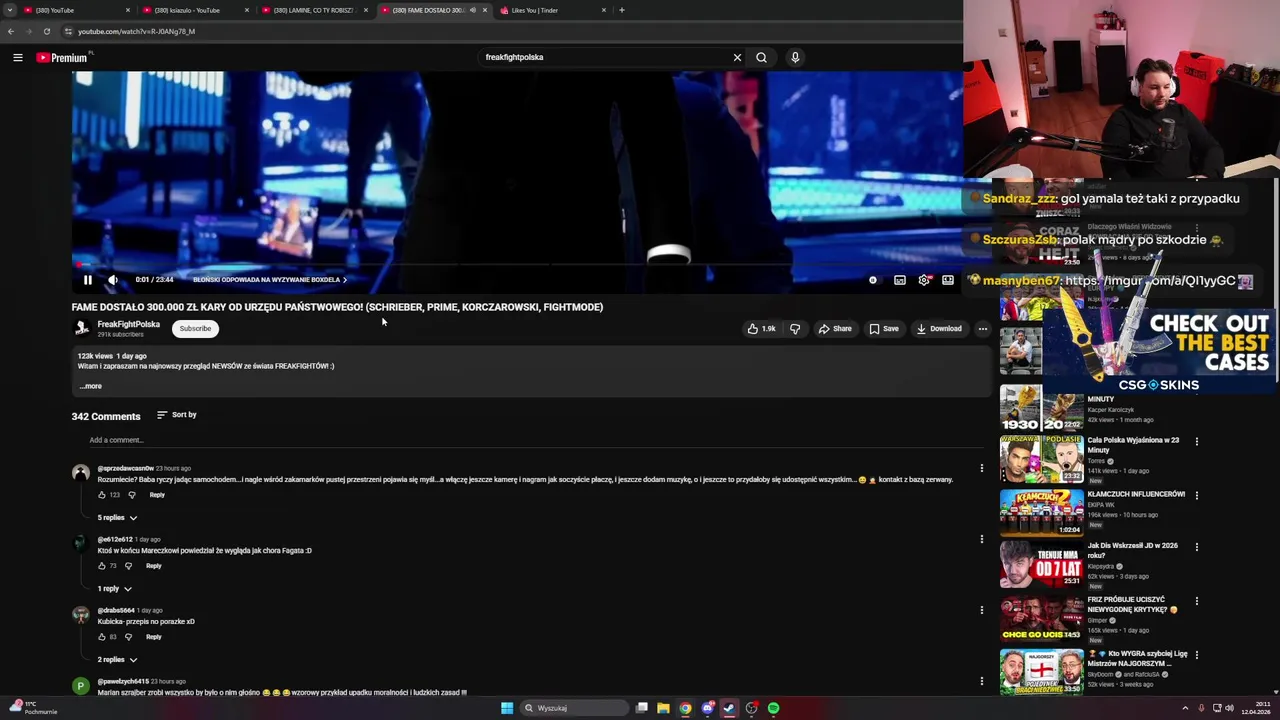
Task: Dislike the comment by @drabs5664
Action: [x=128, y=637]
